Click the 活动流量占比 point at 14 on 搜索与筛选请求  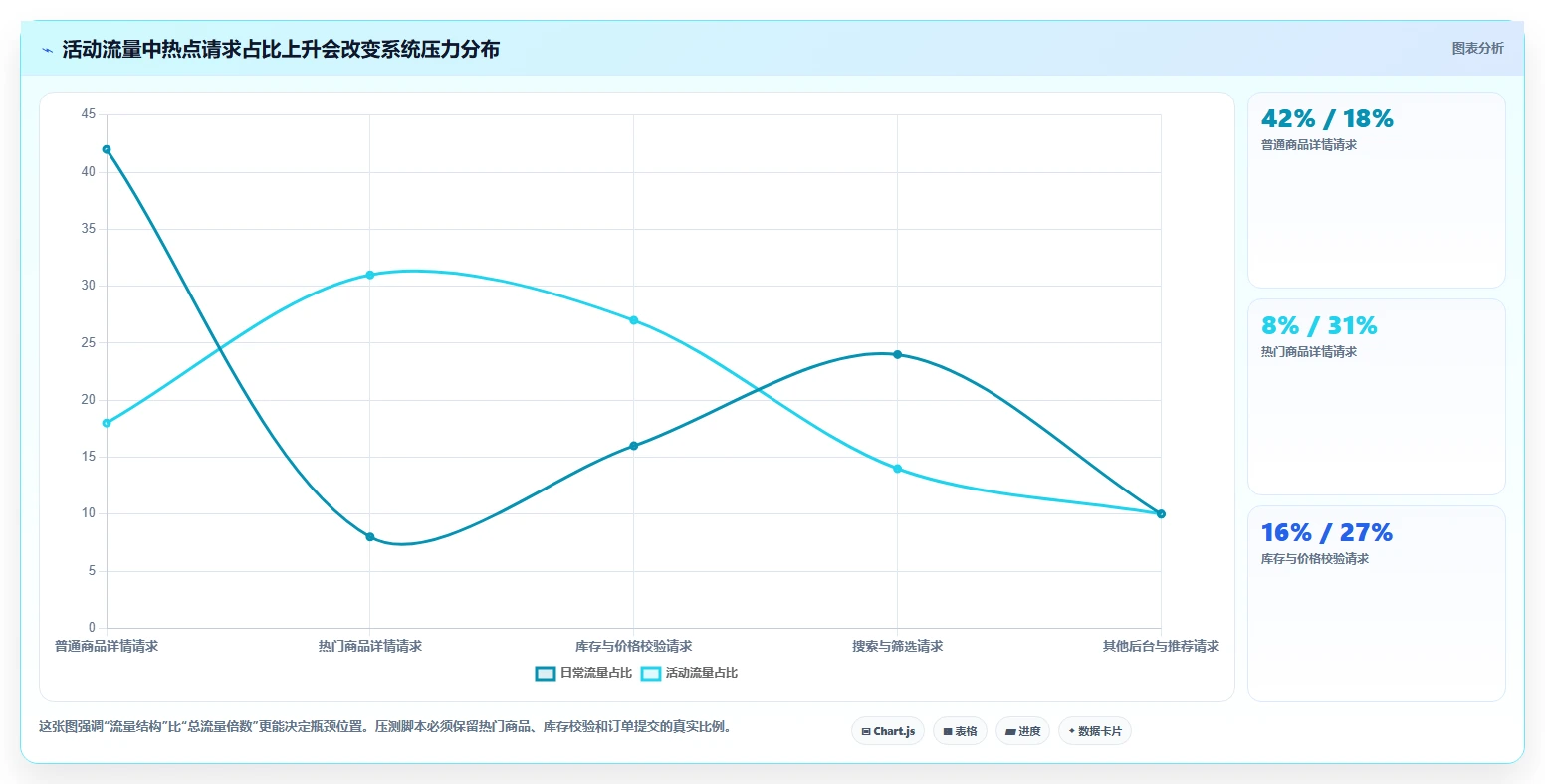point(897,469)
